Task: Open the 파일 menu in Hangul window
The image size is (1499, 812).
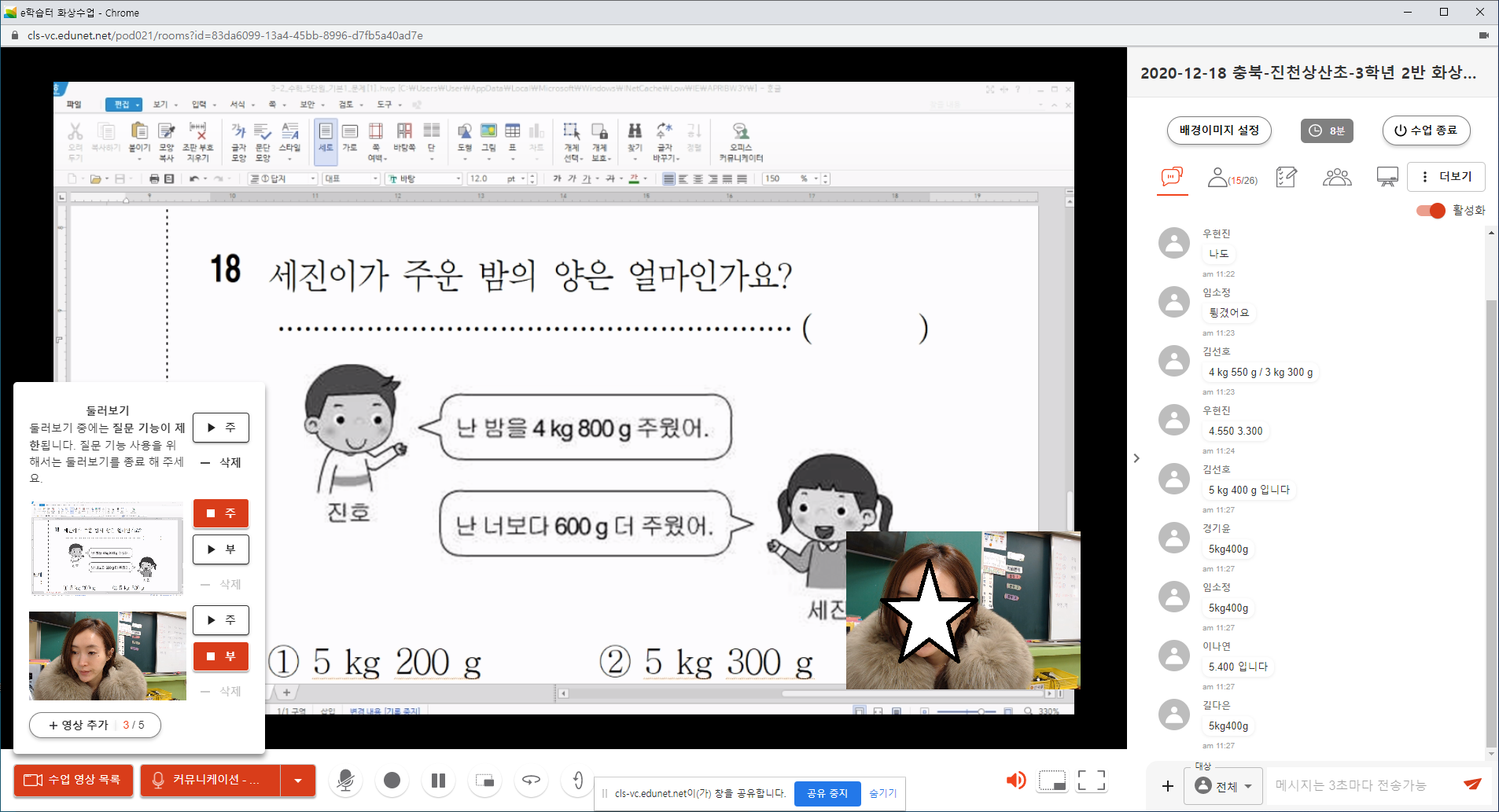Action: [74, 105]
